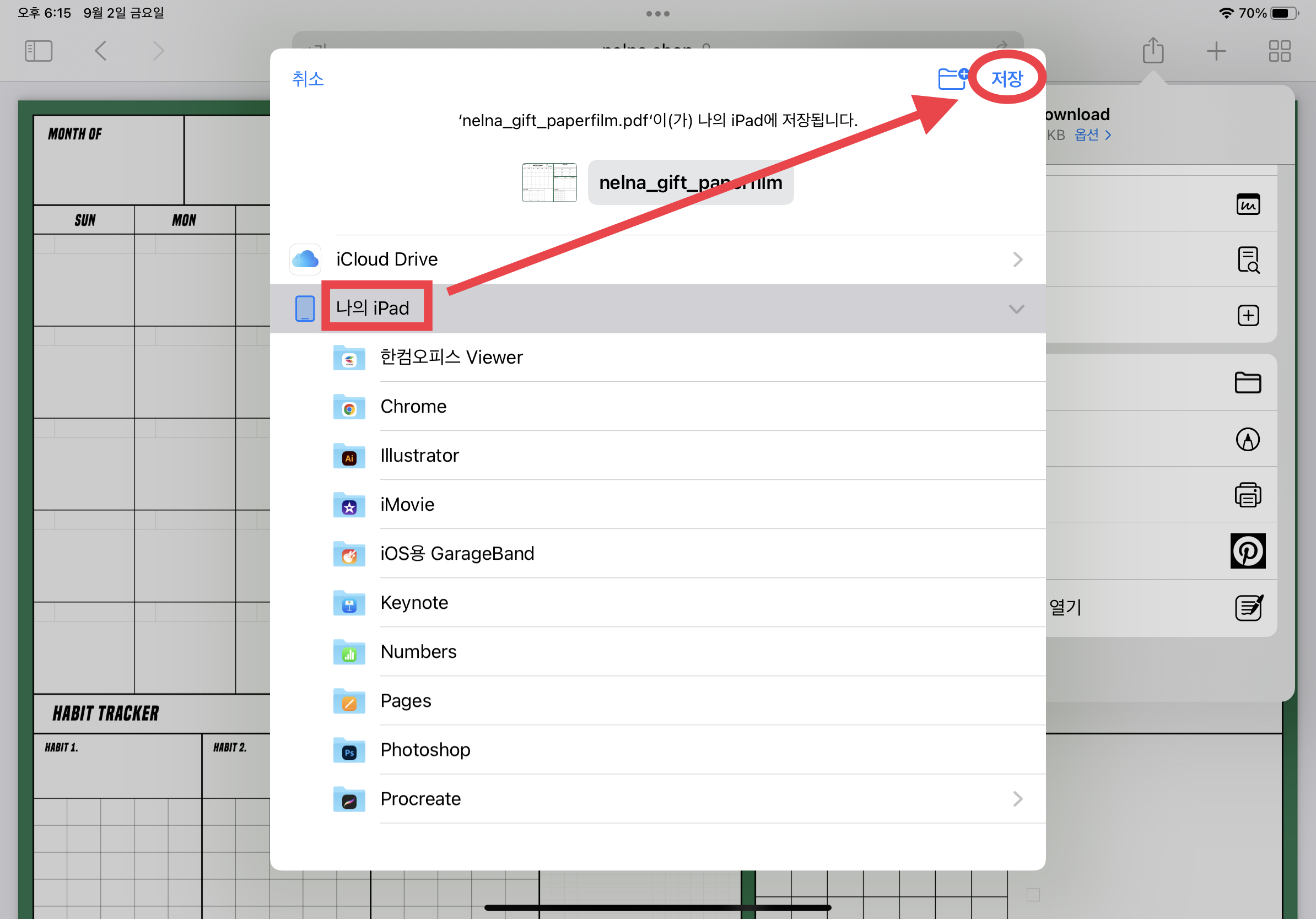Toggle the Safari sidebar icon

(x=39, y=51)
